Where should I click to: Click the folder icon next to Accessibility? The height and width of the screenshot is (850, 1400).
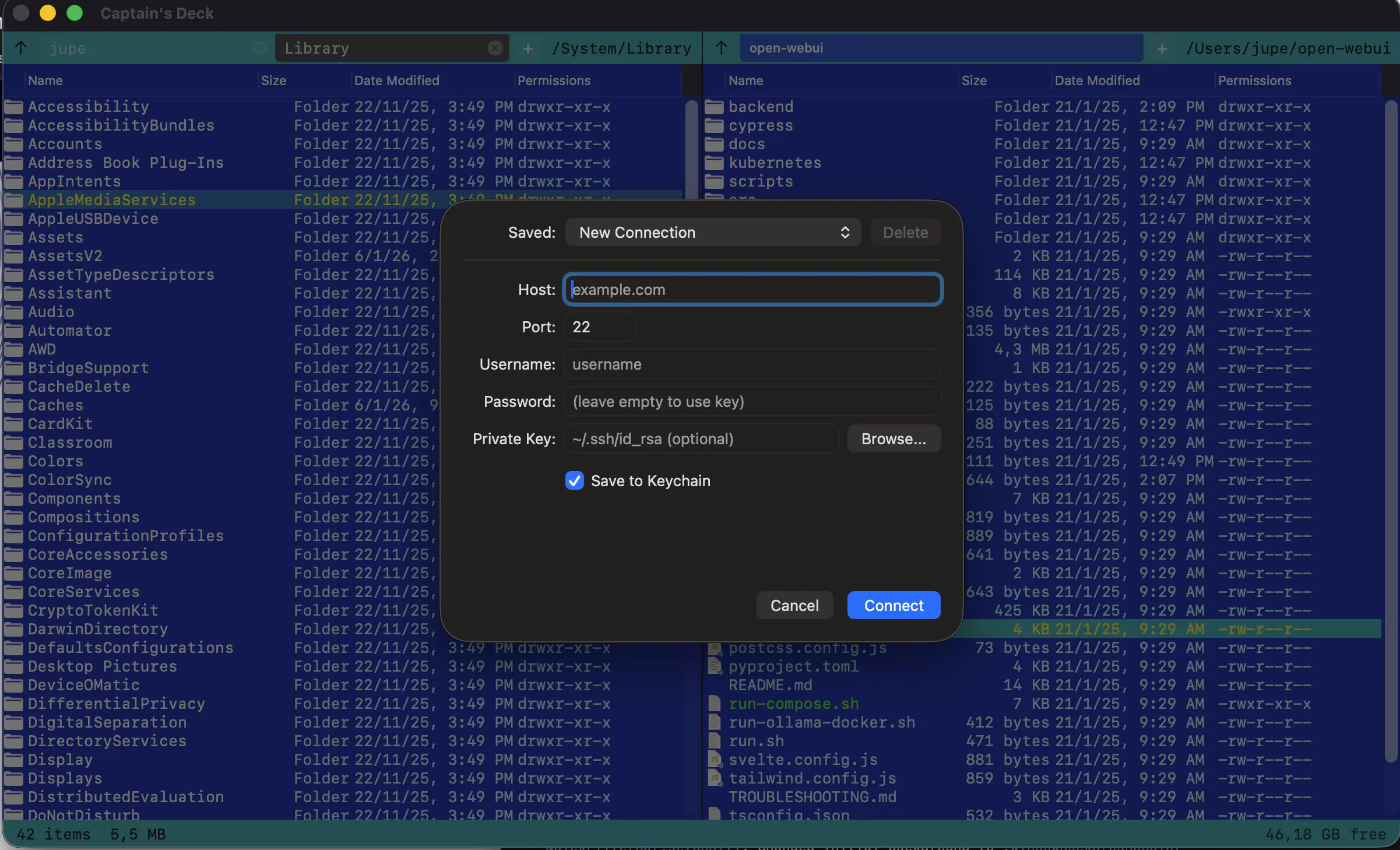(13, 106)
